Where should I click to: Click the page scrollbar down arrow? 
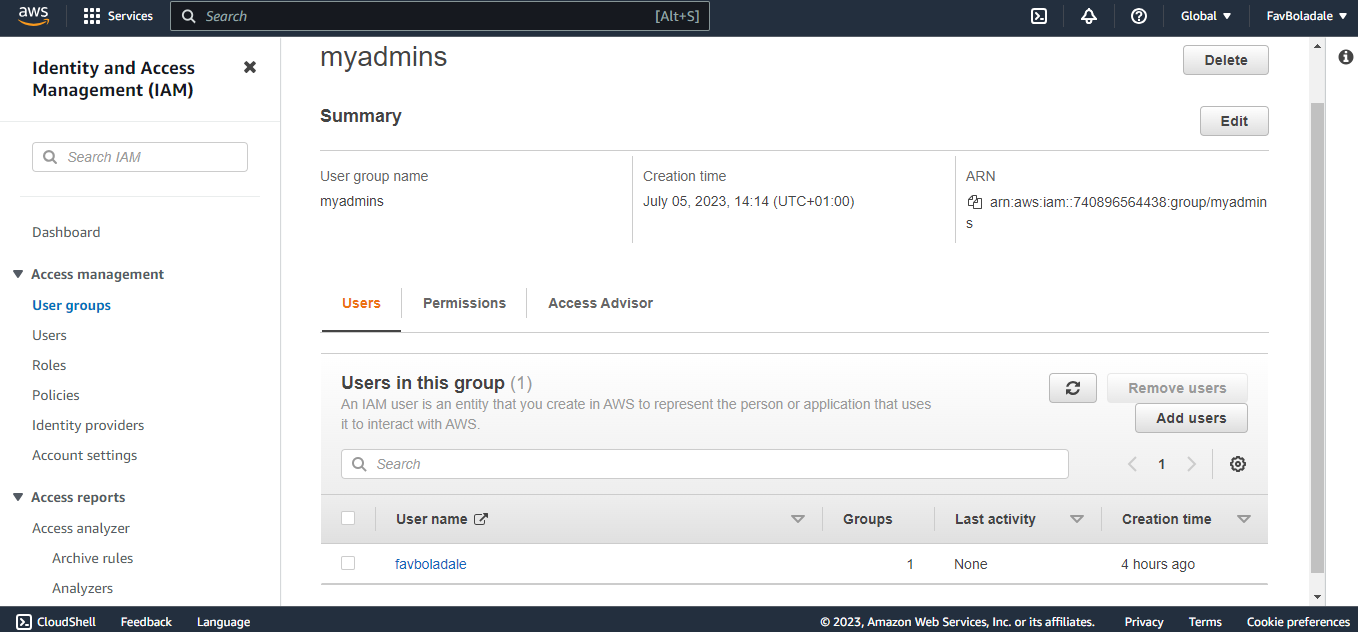click(1317, 597)
